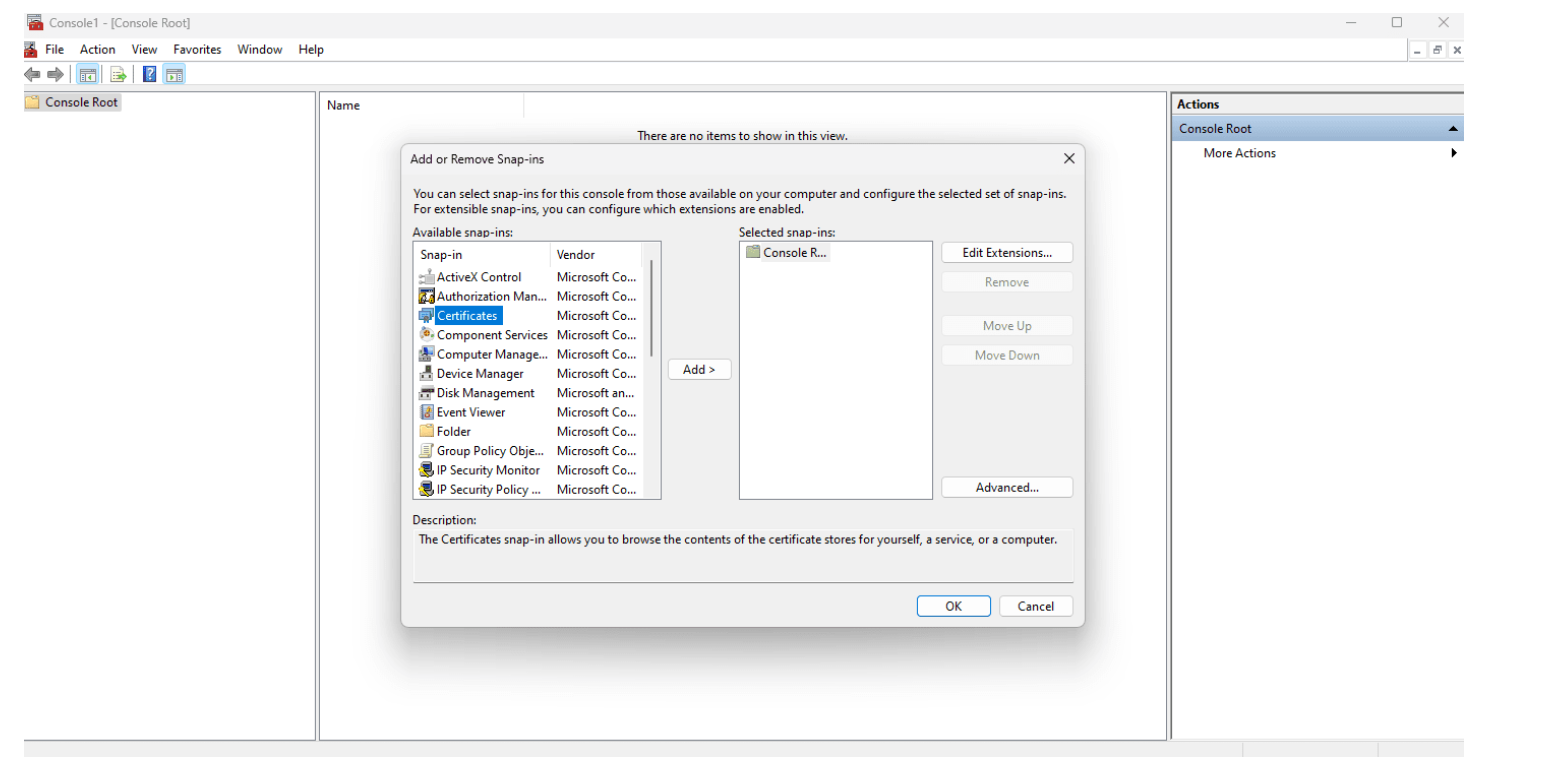Click the available snap-ins list scrollbar
This screenshot has height=773, width=1555.
[x=652, y=308]
